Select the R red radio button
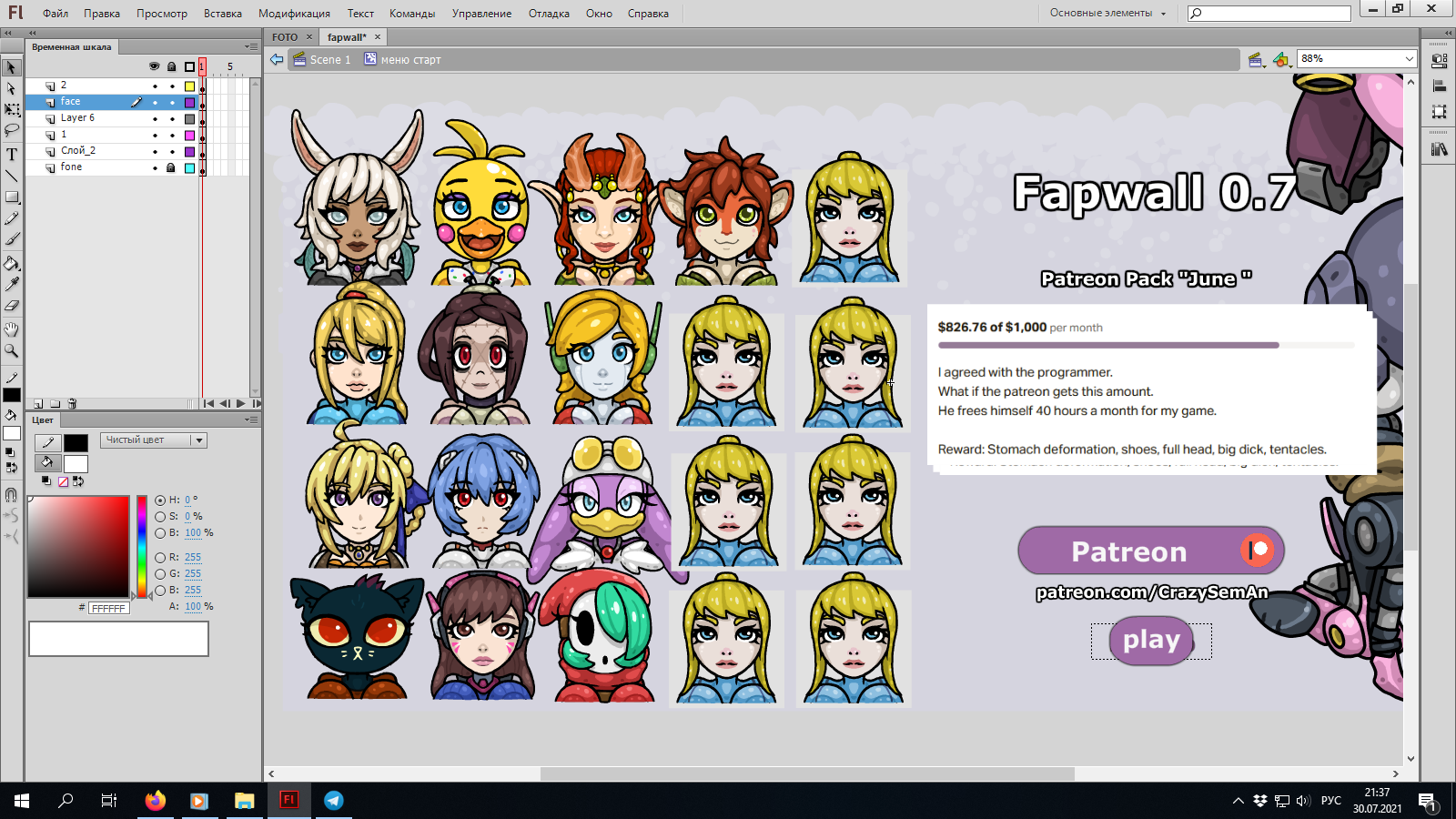1456x819 pixels. coord(160,557)
